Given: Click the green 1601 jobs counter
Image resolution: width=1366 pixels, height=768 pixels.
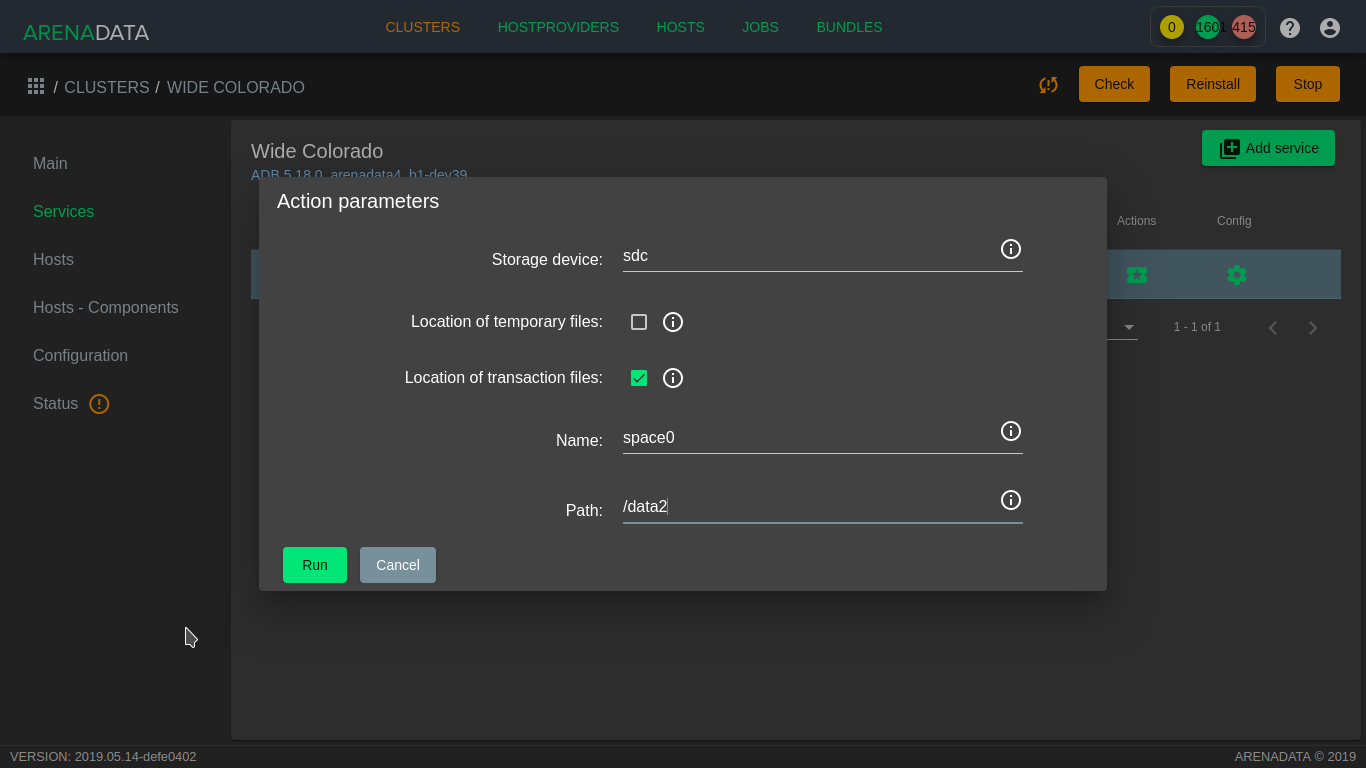Looking at the screenshot, I should [1208, 27].
